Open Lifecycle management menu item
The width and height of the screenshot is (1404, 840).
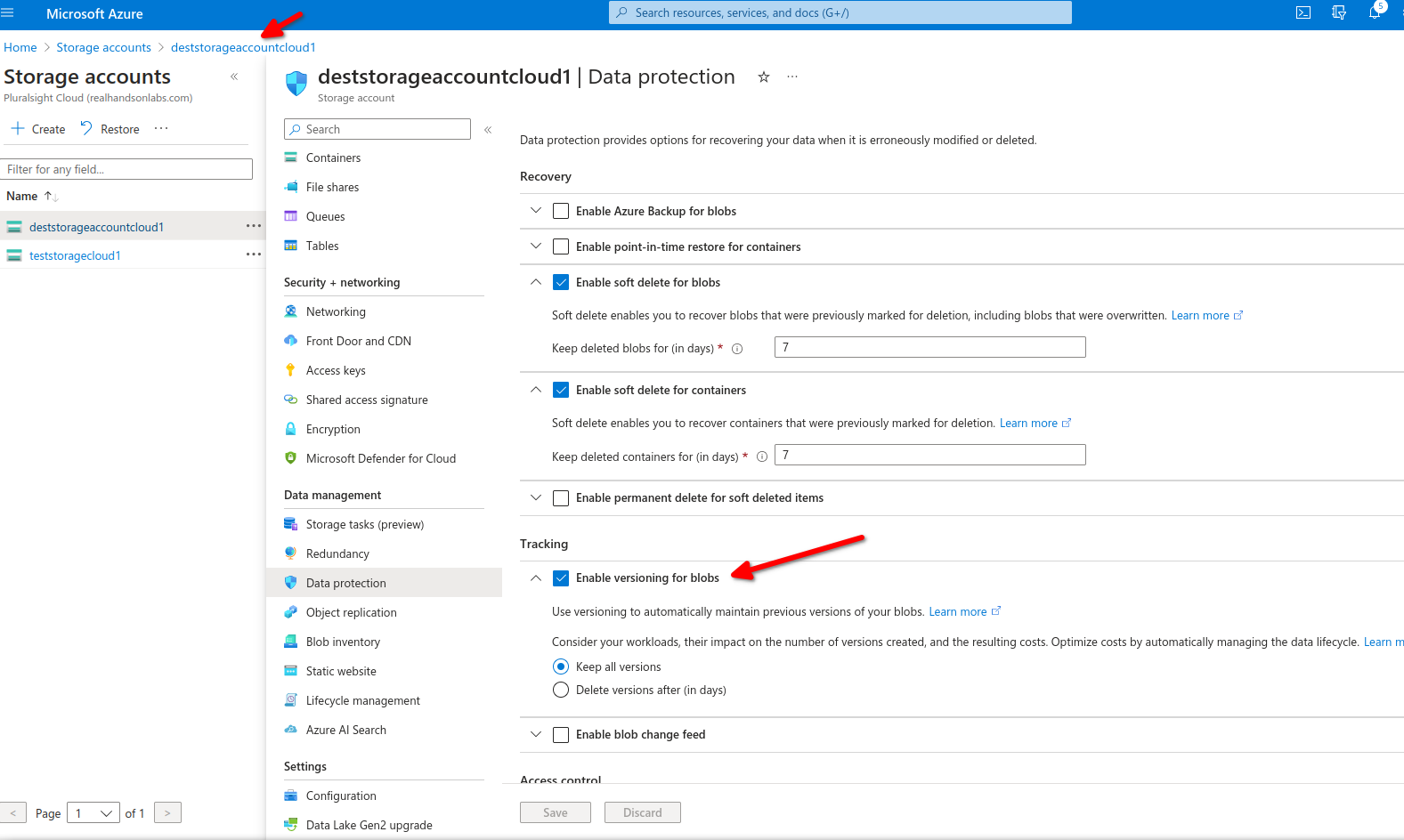[x=362, y=700]
